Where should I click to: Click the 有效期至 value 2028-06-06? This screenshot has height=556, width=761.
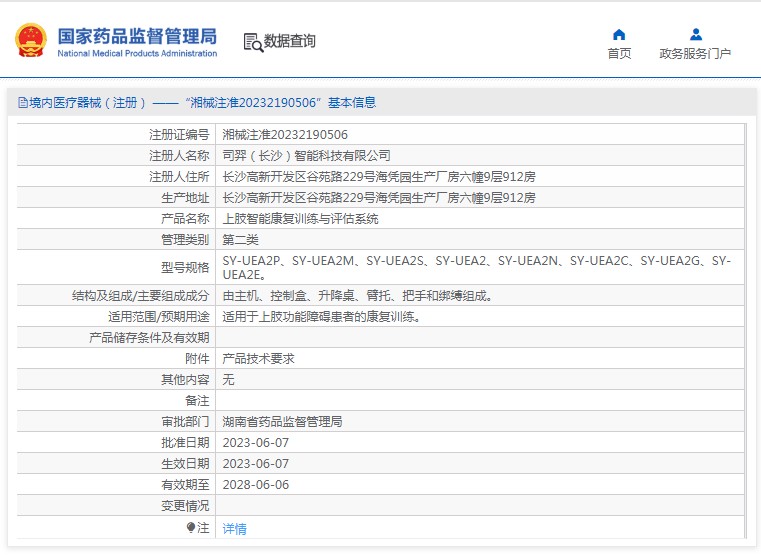click(x=256, y=485)
